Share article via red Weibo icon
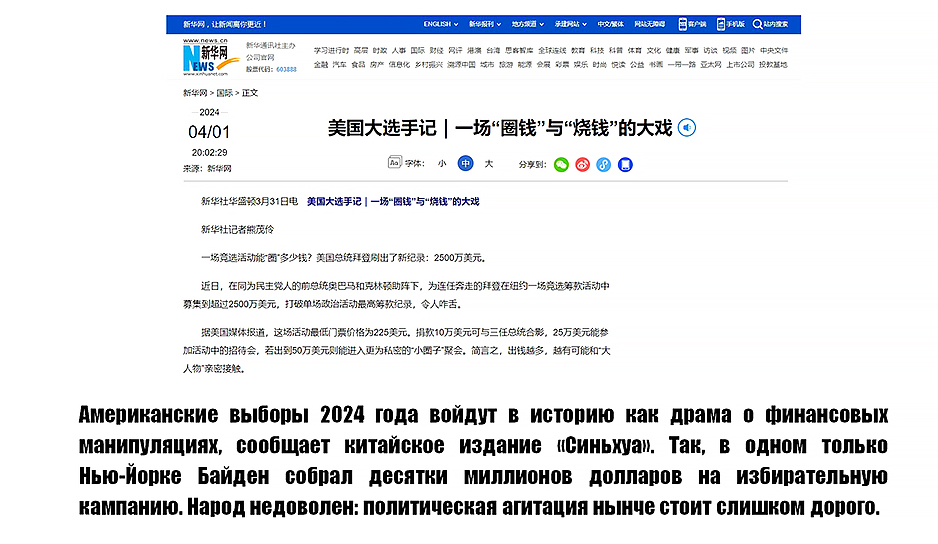The width and height of the screenshot is (938, 544). click(x=582, y=164)
